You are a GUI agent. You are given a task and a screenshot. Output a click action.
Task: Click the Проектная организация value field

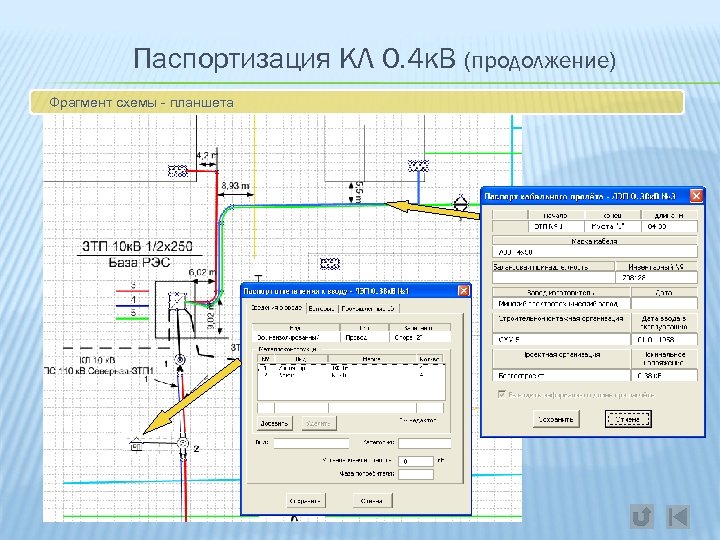[561, 375]
